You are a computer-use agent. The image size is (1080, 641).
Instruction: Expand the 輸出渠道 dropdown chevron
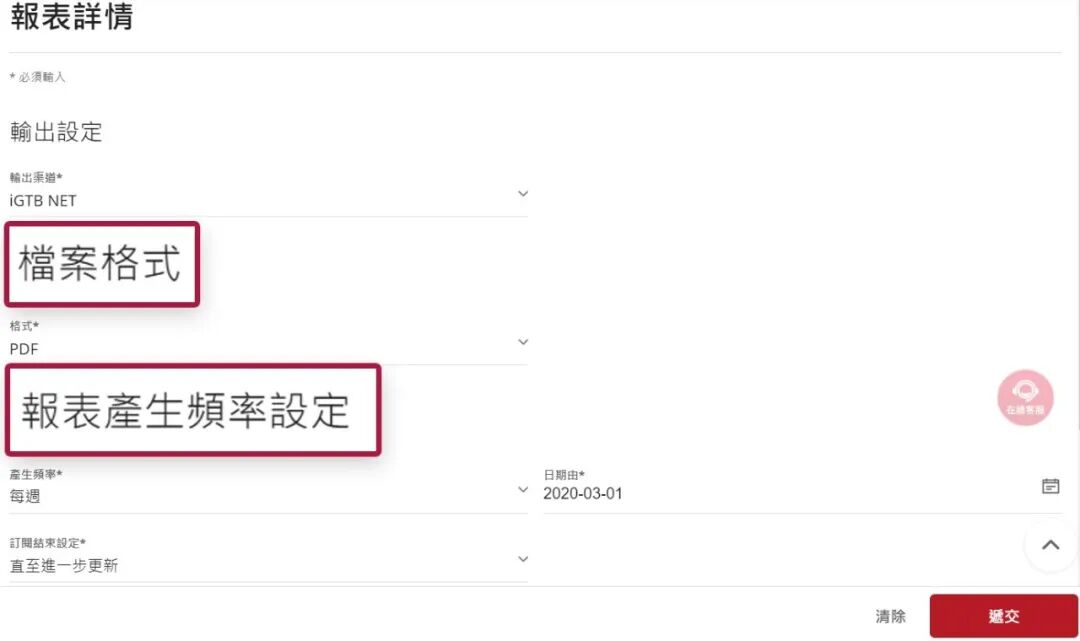point(523,194)
